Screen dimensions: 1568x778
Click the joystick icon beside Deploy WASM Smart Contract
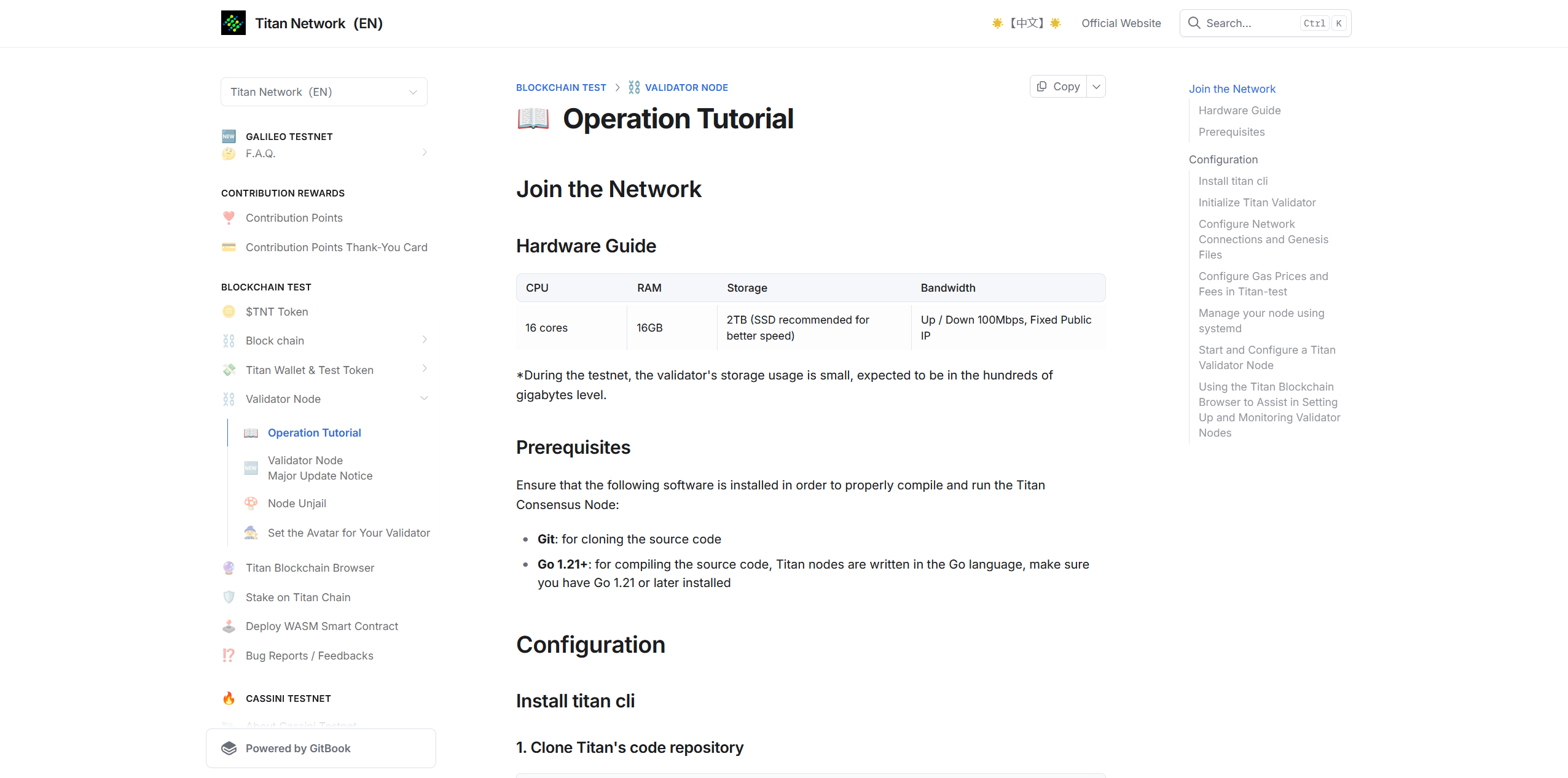coord(229,626)
